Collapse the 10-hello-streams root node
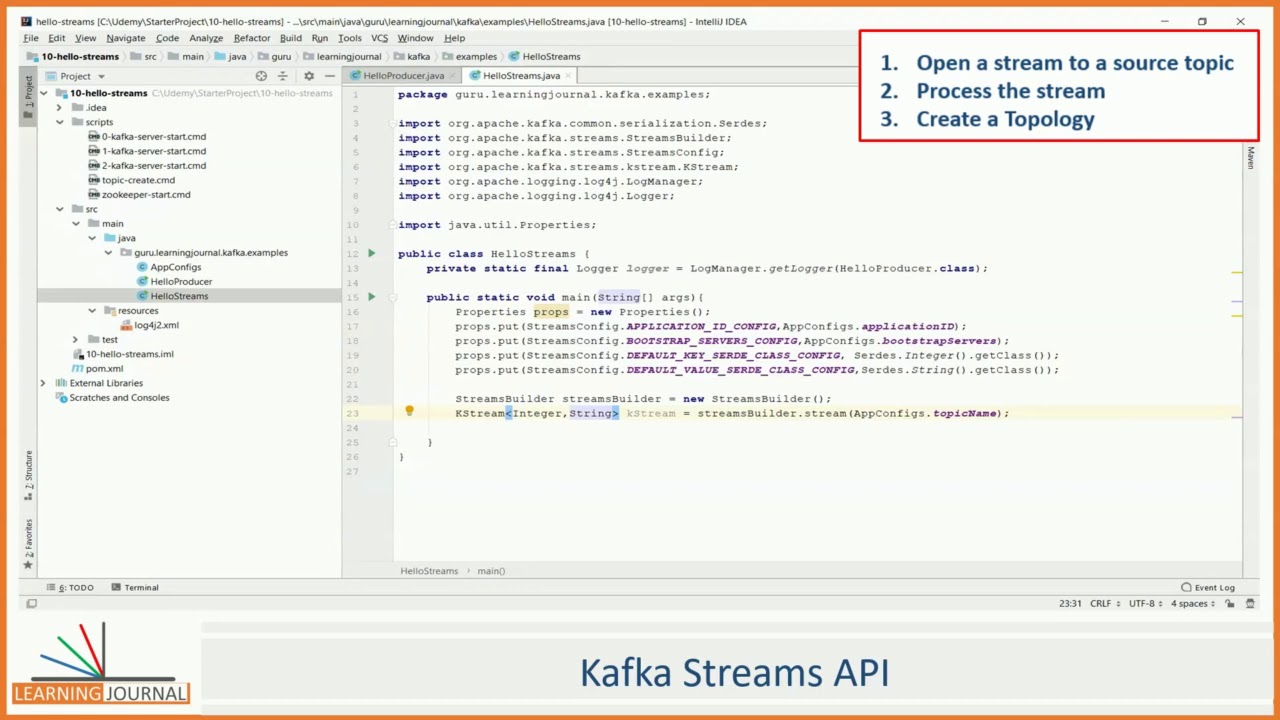Screen dimensions: 1280x720 (x=44, y=93)
